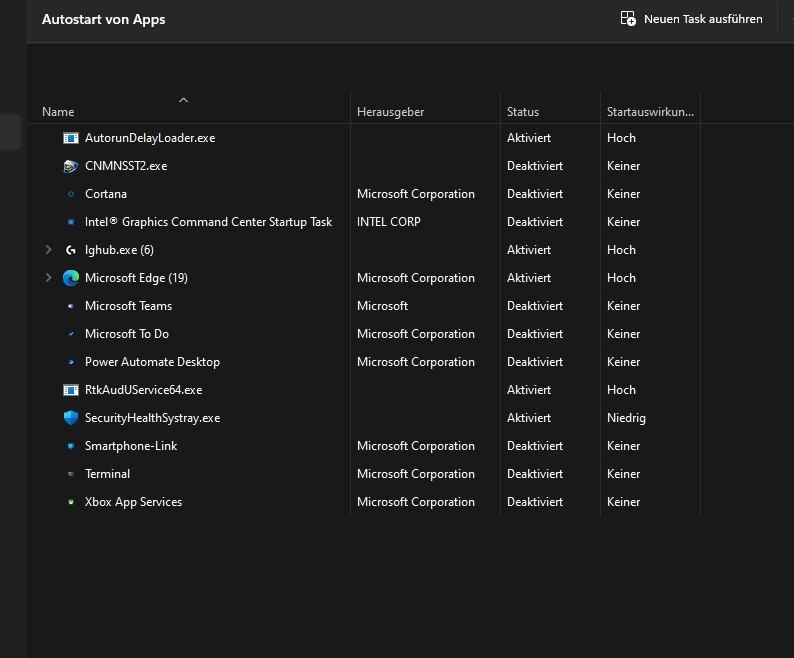Select the Power Automate Desktop row
The height and width of the screenshot is (658, 794).
pyautogui.click(x=152, y=362)
